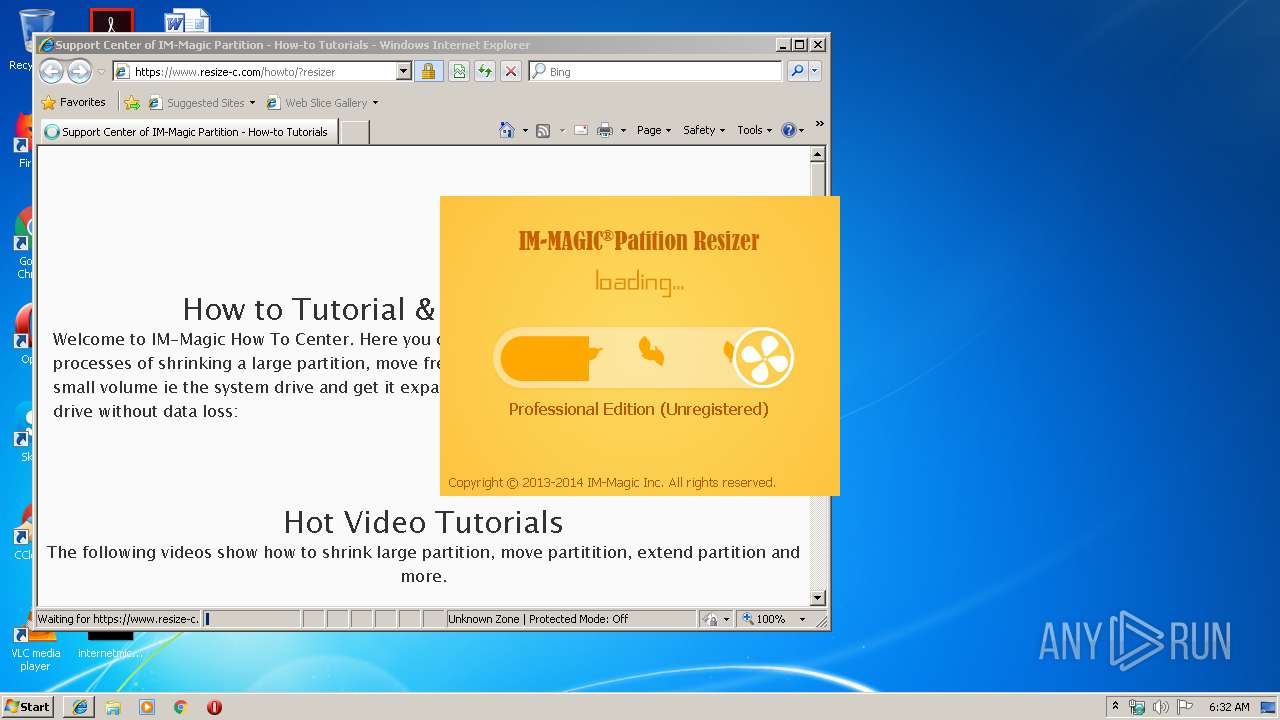
Task: Click the resize-c.com address bar
Action: click(254, 71)
